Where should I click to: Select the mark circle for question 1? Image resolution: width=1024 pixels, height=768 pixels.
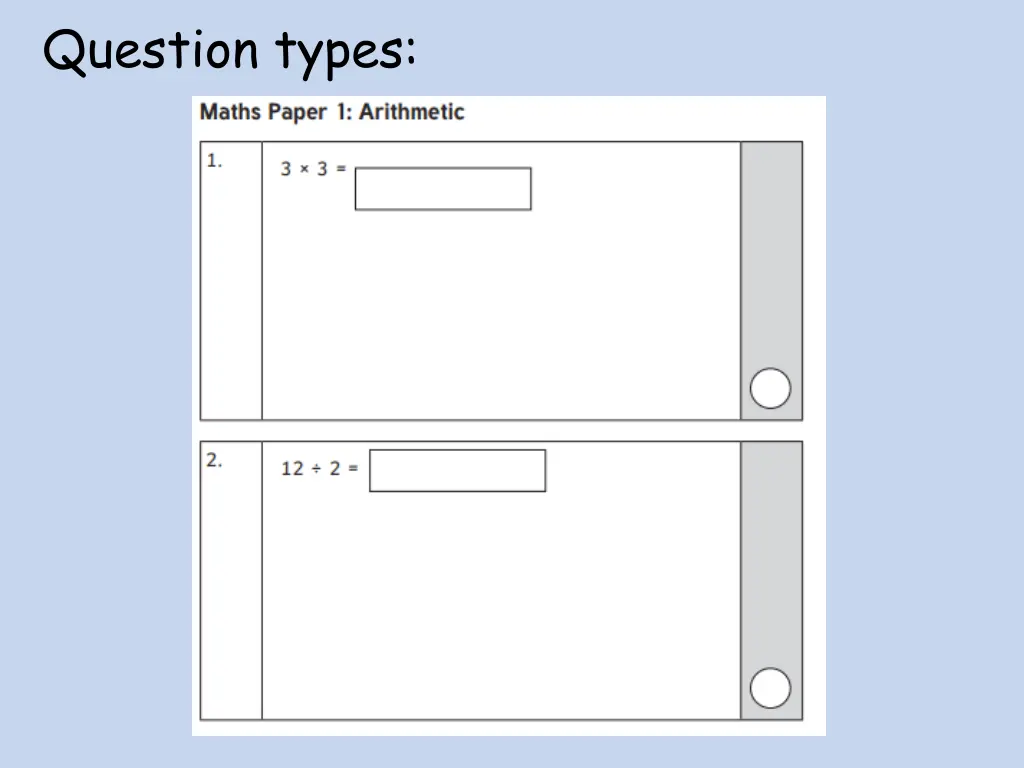click(770, 389)
